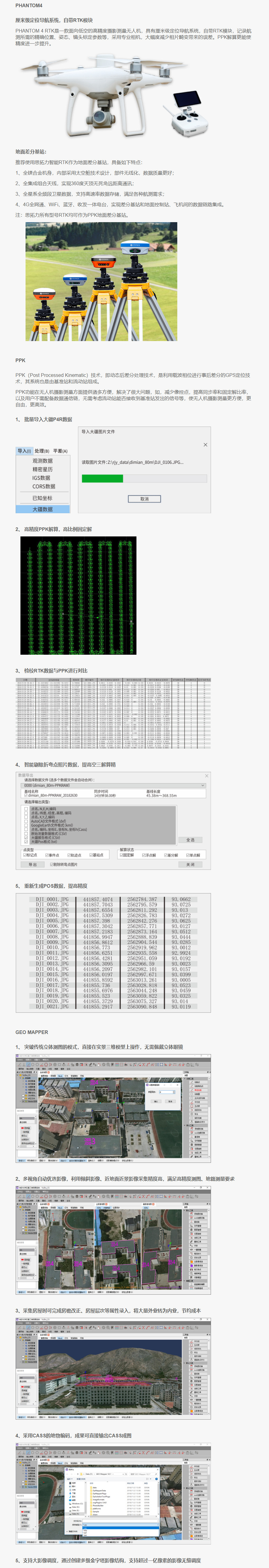The height and width of the screenshot is (1568, 269).
Task: Click the 取消 button in import dialog
Action: tap(145, 498)
